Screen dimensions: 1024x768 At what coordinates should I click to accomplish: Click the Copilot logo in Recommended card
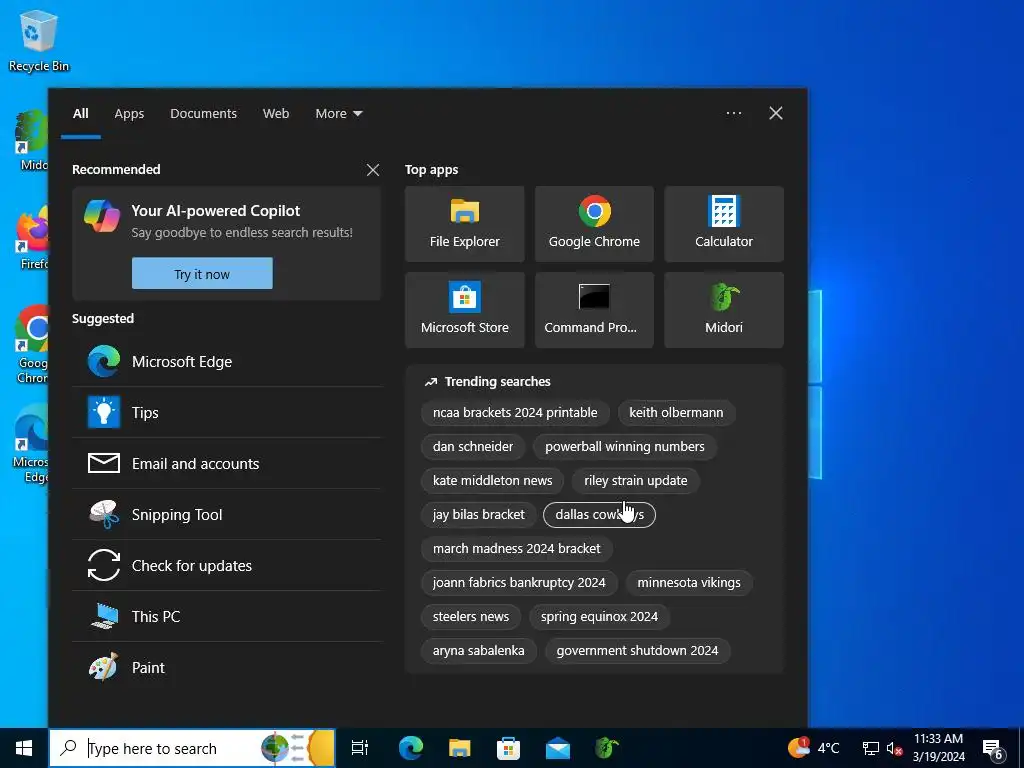[x=102, y=216]
